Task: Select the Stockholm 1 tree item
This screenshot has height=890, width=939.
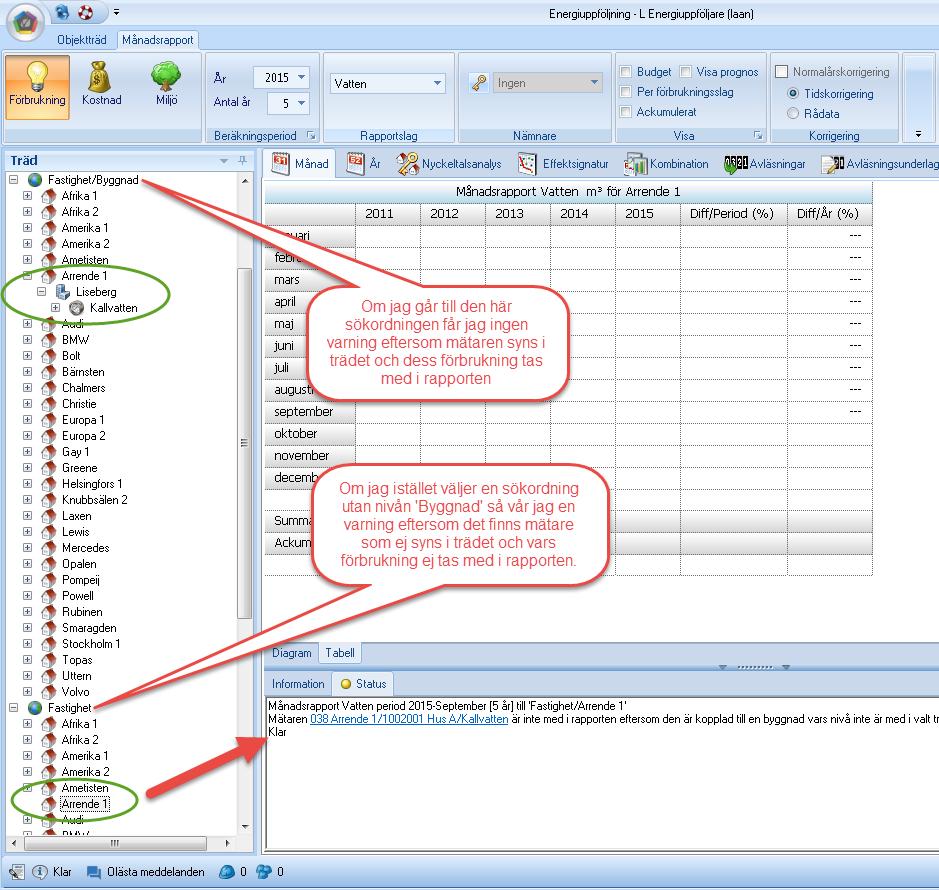Action: pyautogui.click(x=91, y=644)
